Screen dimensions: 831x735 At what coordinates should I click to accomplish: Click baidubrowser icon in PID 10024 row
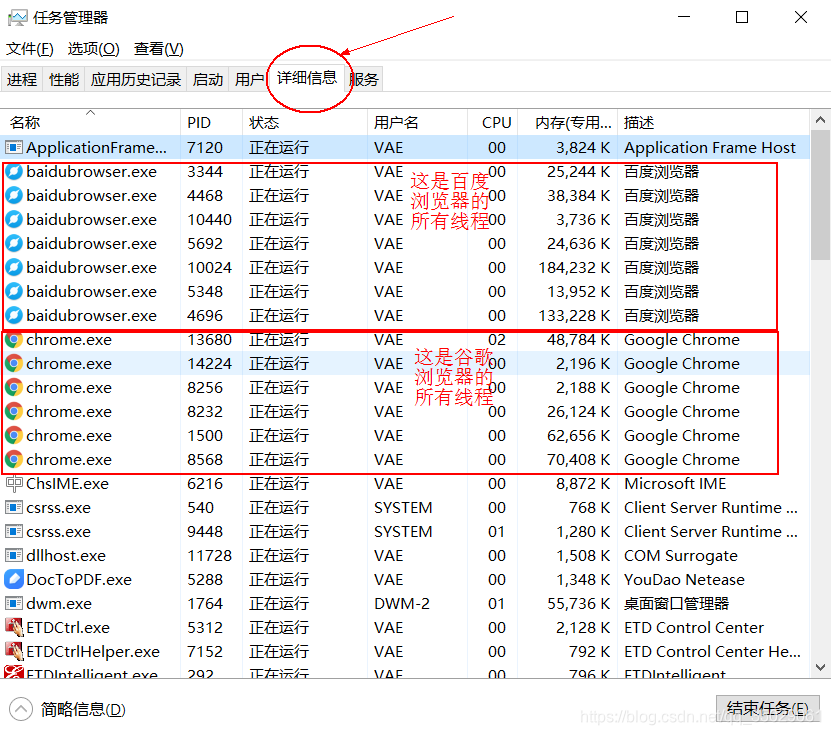click(14, 268)
